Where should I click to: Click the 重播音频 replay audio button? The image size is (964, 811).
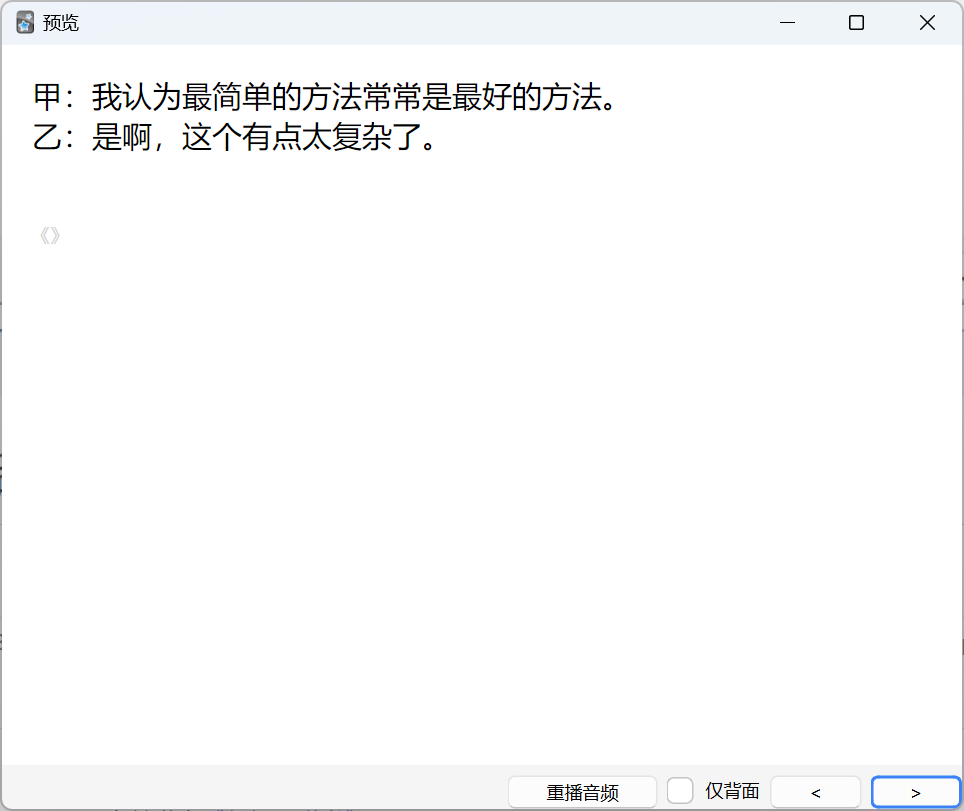point(582,792)
